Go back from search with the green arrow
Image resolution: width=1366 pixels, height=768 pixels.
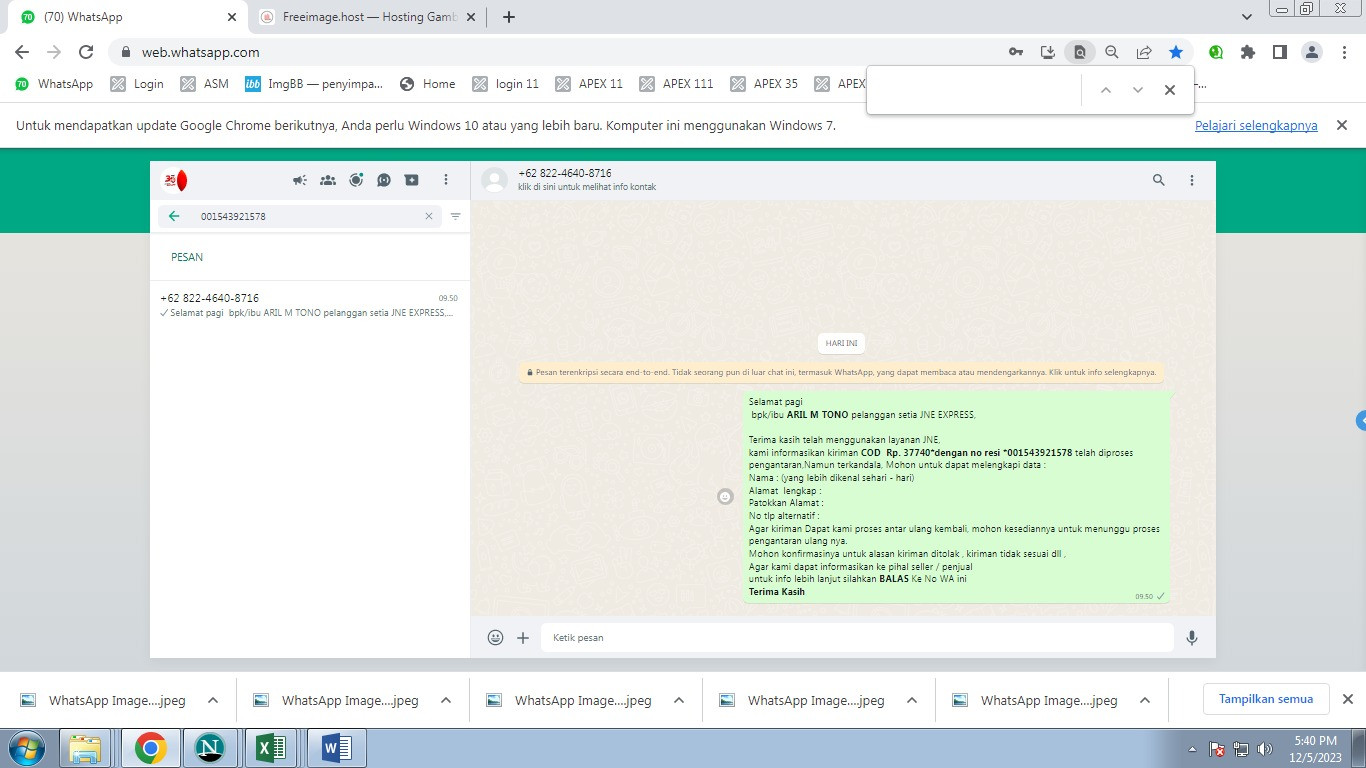[174, 216]
